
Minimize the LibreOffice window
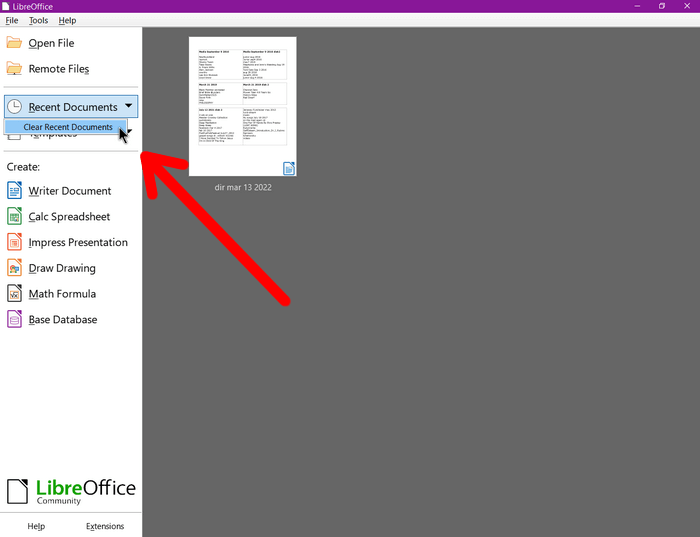pos(638,6)
